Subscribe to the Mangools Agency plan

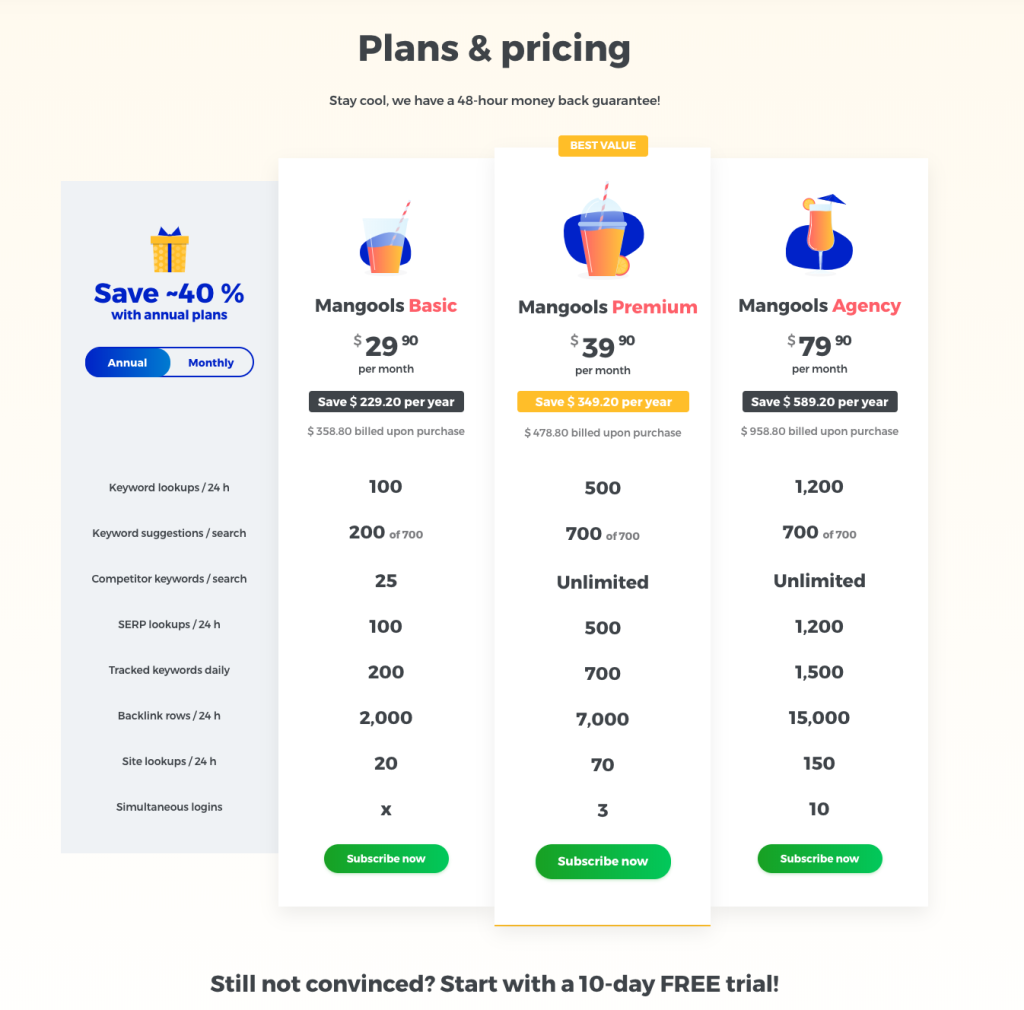819,859
